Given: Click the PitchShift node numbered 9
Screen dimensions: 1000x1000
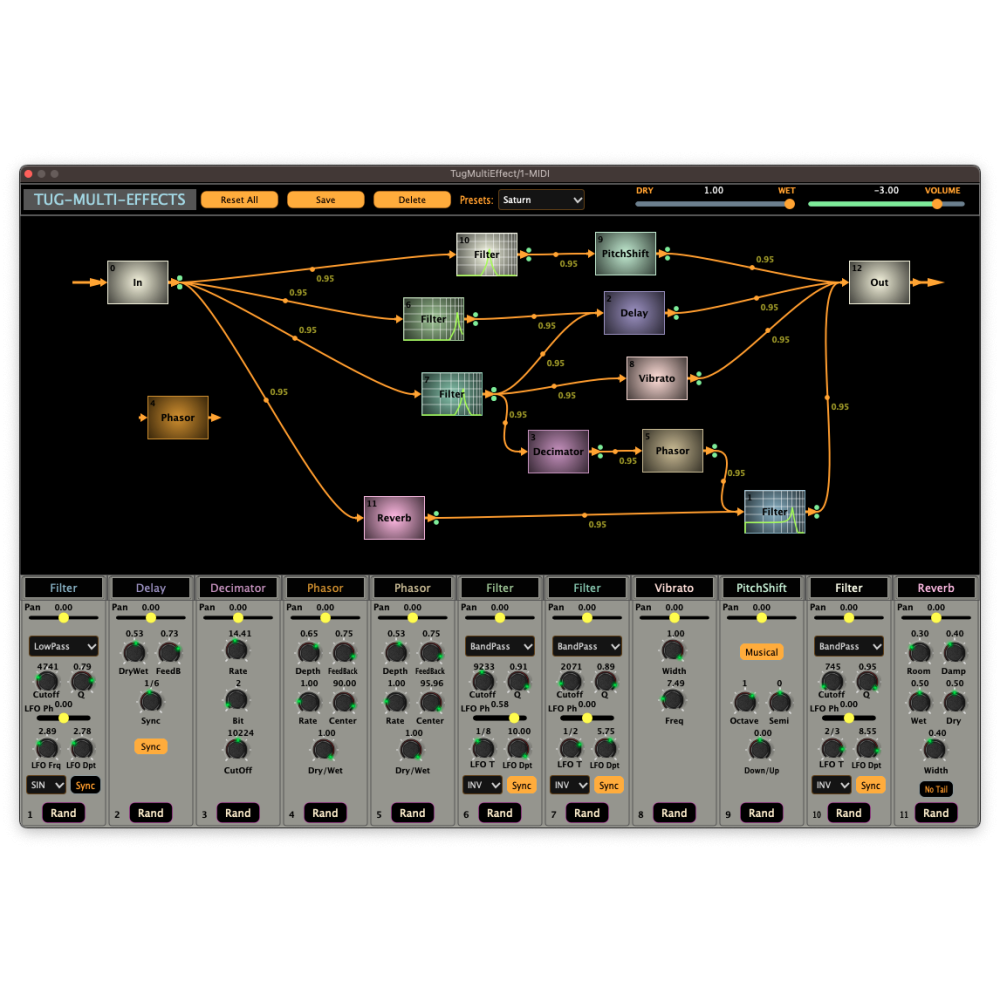Looking at the screenshot, I should (x=625, y=254).
